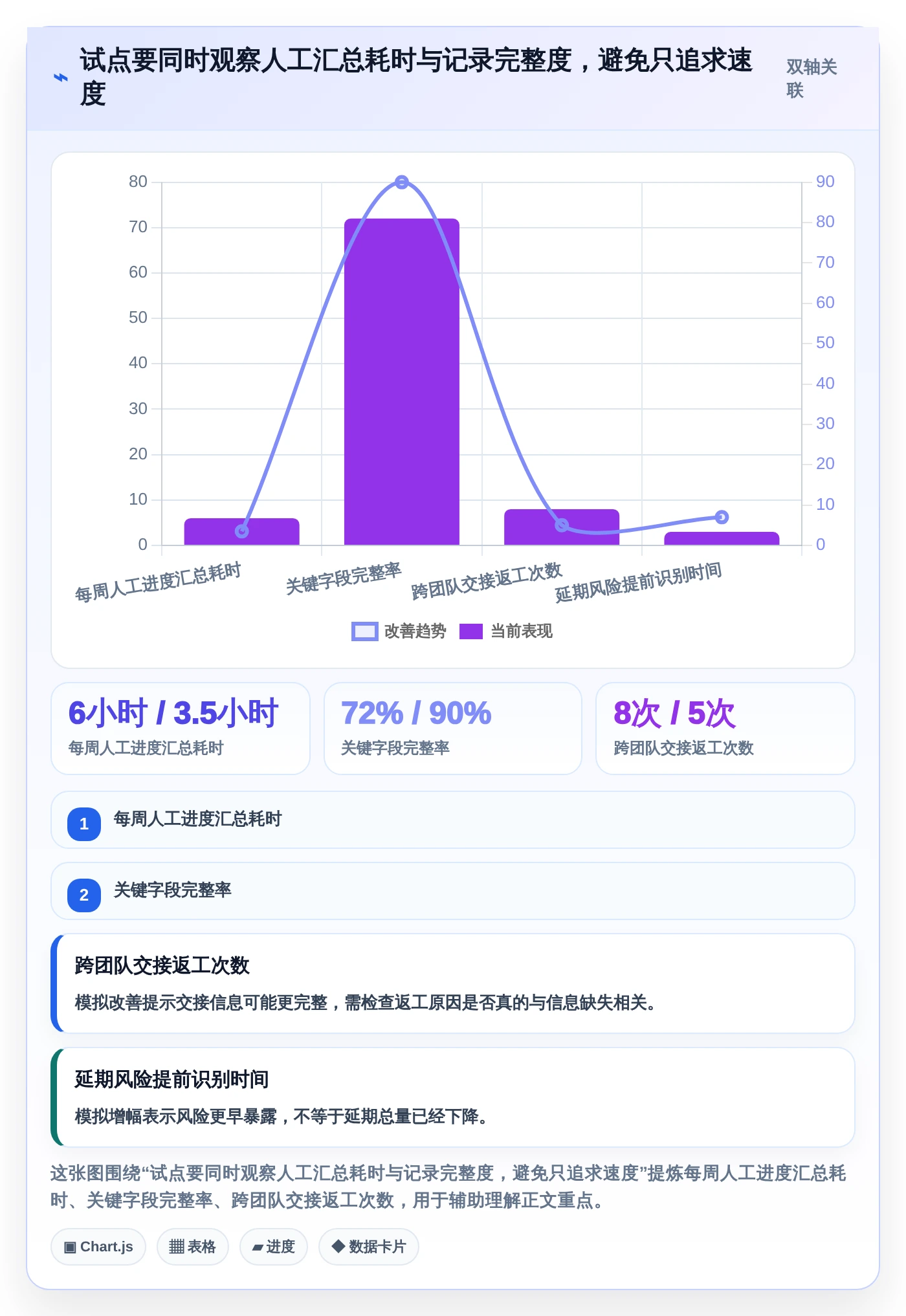Click the 表格 tag chip
This screenshot has width=906, height=1316.
pos(193,1247)
